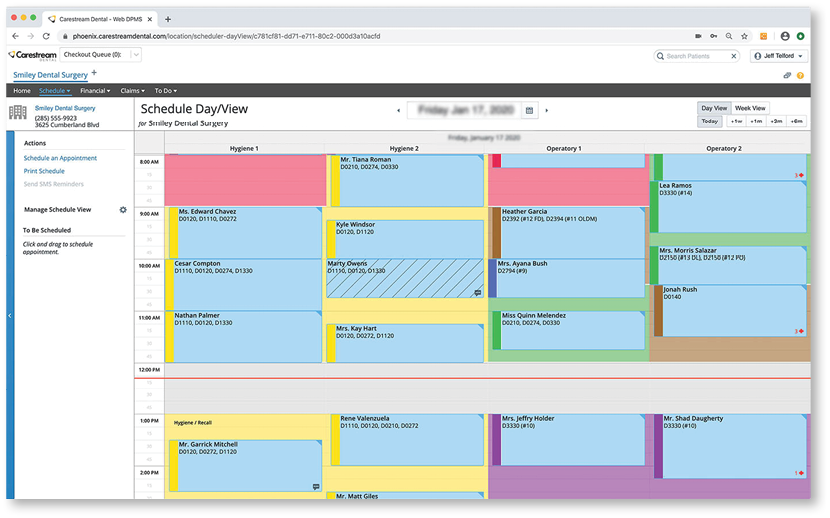Image resolution: width=830 pixels, height=518 pixels.
Task: Open the Claims menu
Action: click(x=132, y=91)
